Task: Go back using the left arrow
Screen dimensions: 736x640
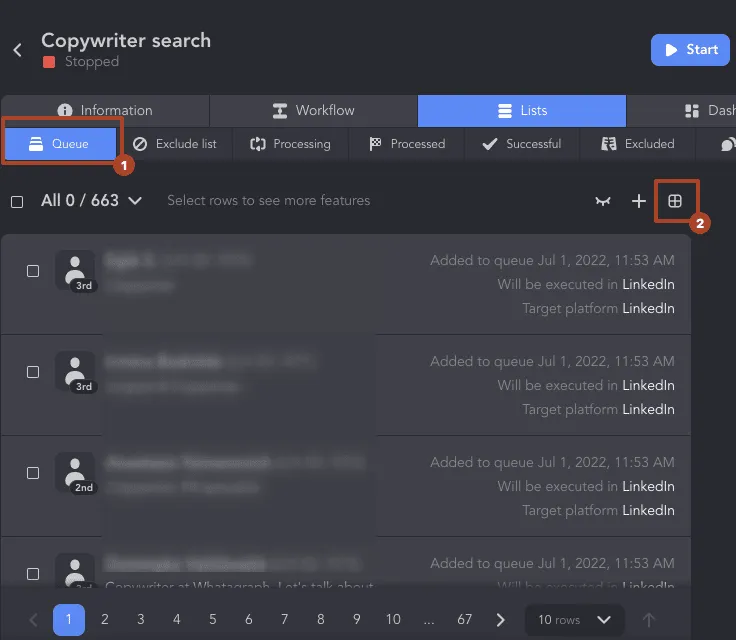Action: click(18, 50)
